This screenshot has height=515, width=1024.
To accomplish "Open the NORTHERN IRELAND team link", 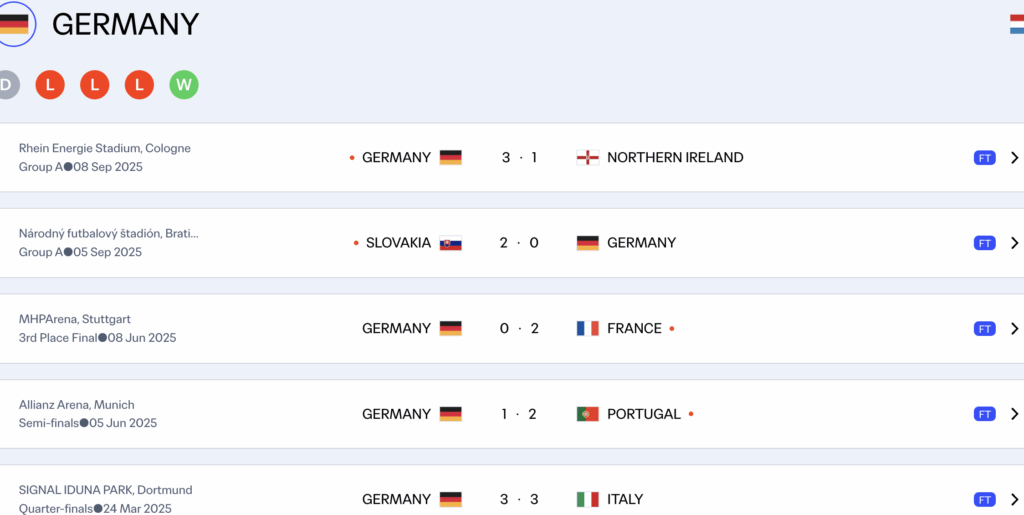I will click(x=675, y=158).
